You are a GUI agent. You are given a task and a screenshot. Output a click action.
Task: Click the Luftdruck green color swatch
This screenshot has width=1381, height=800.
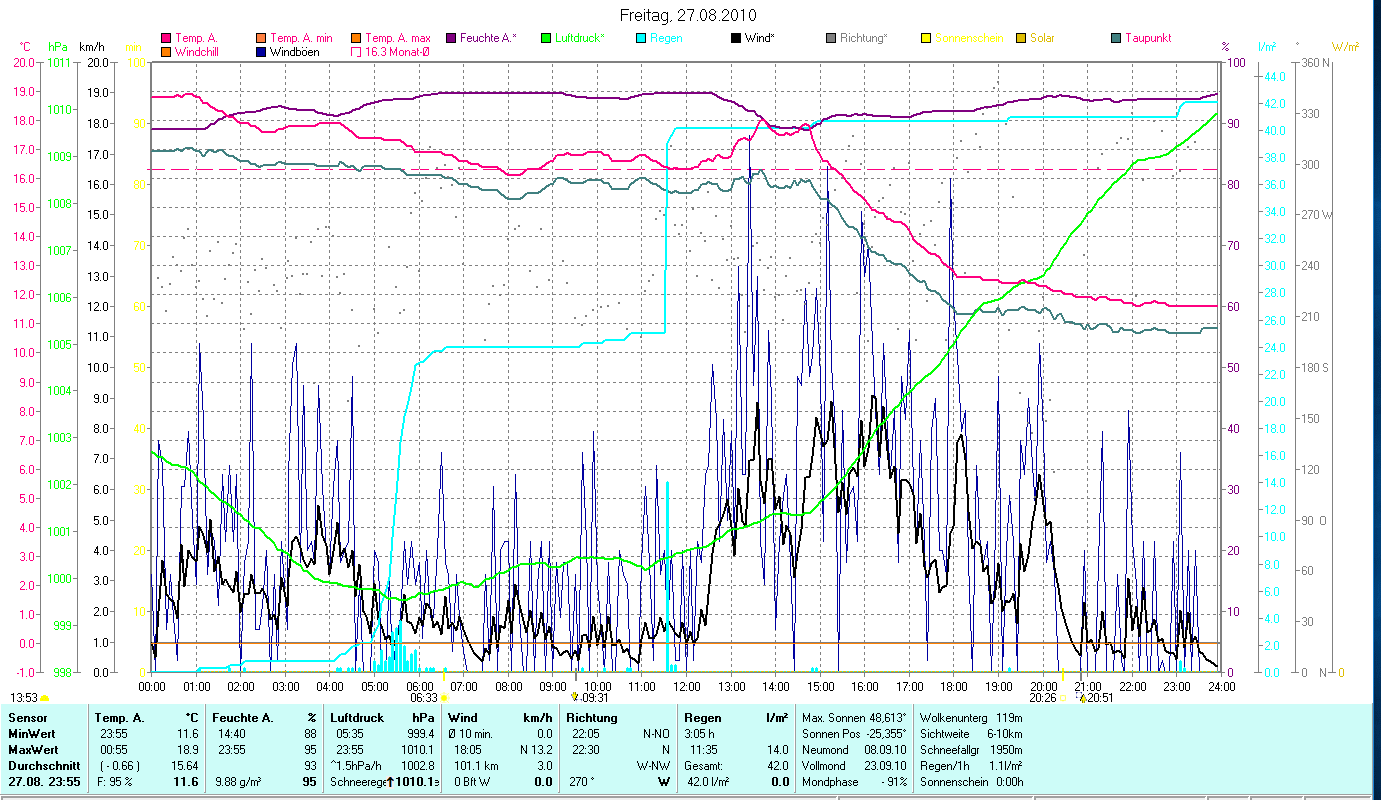(x=546, y=38)
